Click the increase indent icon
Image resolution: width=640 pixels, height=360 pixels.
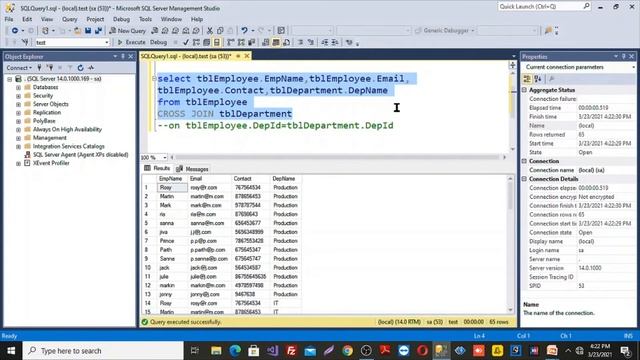[x=335, y=42]
